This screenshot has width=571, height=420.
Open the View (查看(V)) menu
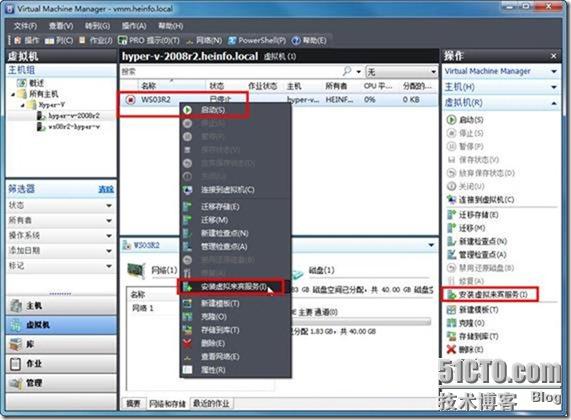61,25
